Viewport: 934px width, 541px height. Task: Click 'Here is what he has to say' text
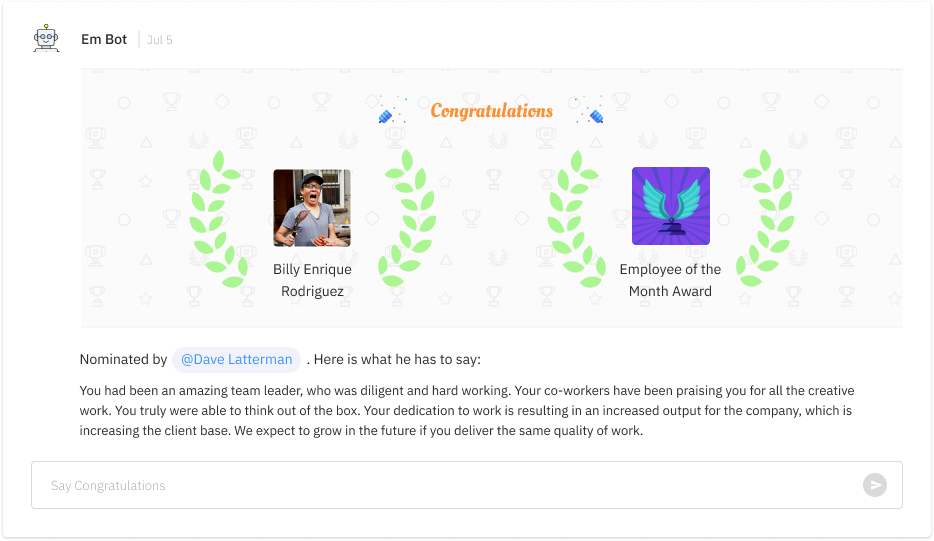click(x=397, y=360)
